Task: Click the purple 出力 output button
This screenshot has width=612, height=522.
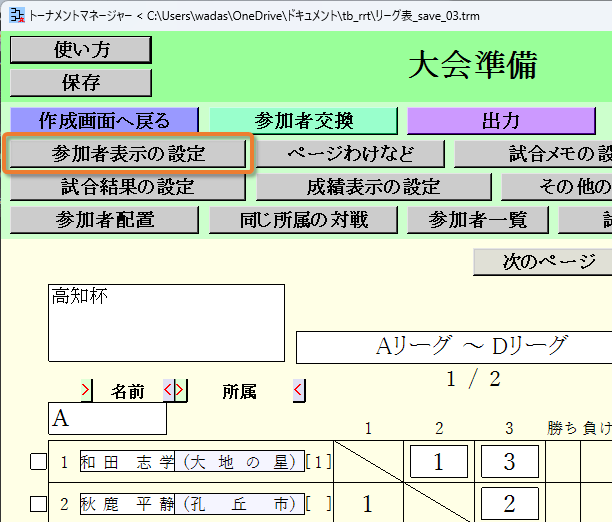Action: tap(501, 120)
